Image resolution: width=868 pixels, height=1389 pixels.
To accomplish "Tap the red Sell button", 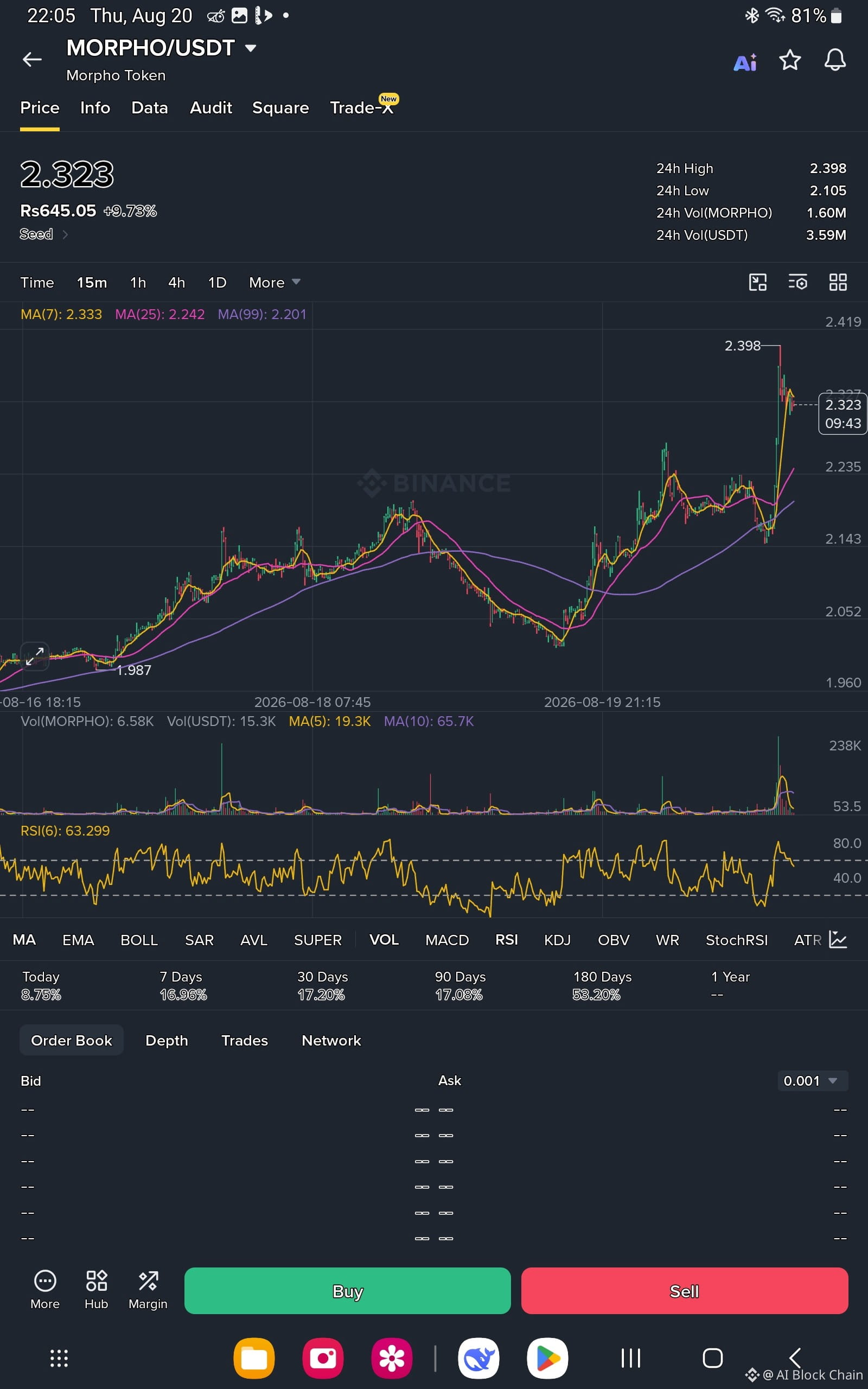I will (x=684, y=1291).
